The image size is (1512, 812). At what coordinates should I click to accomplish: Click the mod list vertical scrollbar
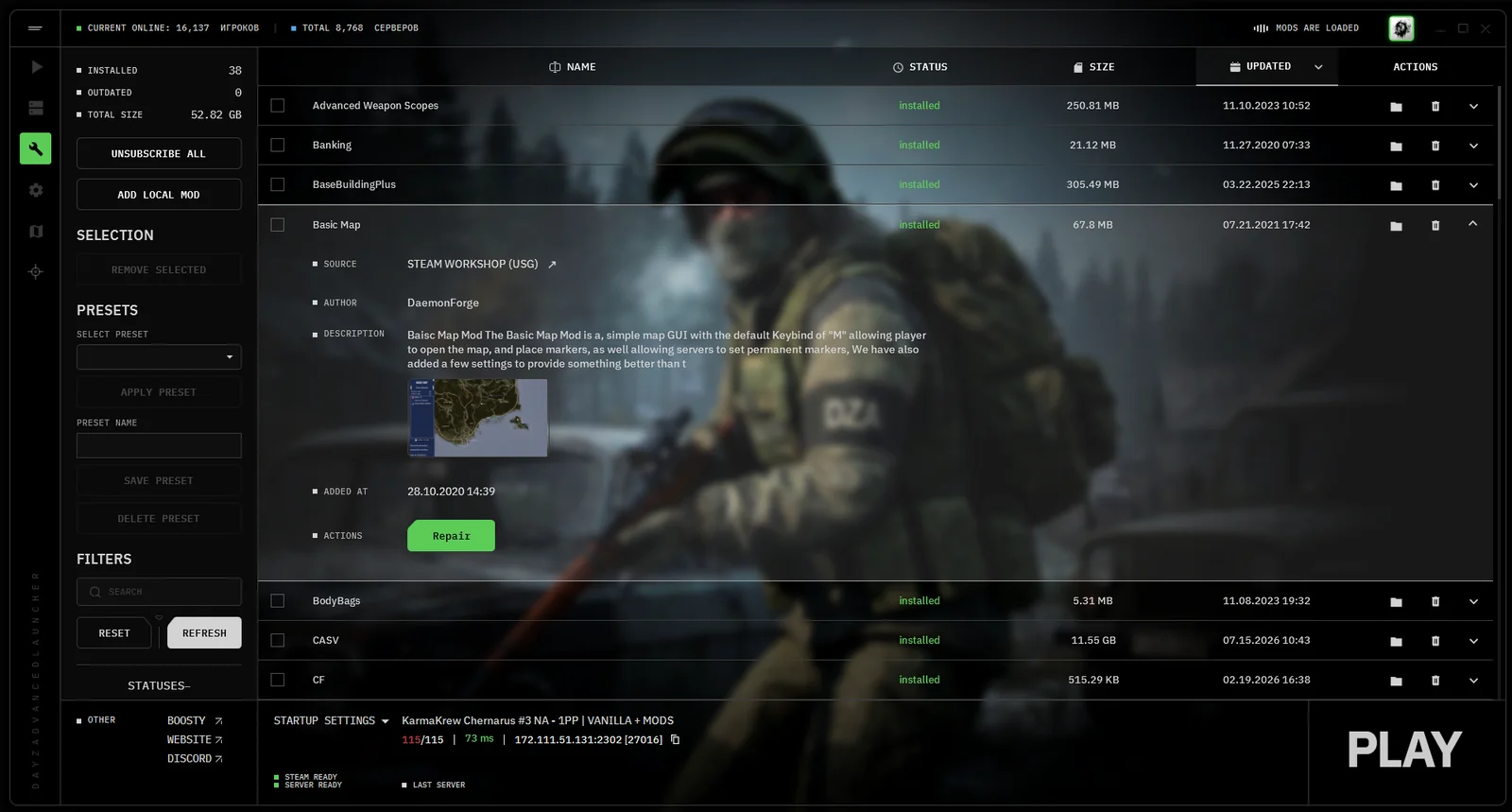pyautogui.click(x=1499, y=144)
